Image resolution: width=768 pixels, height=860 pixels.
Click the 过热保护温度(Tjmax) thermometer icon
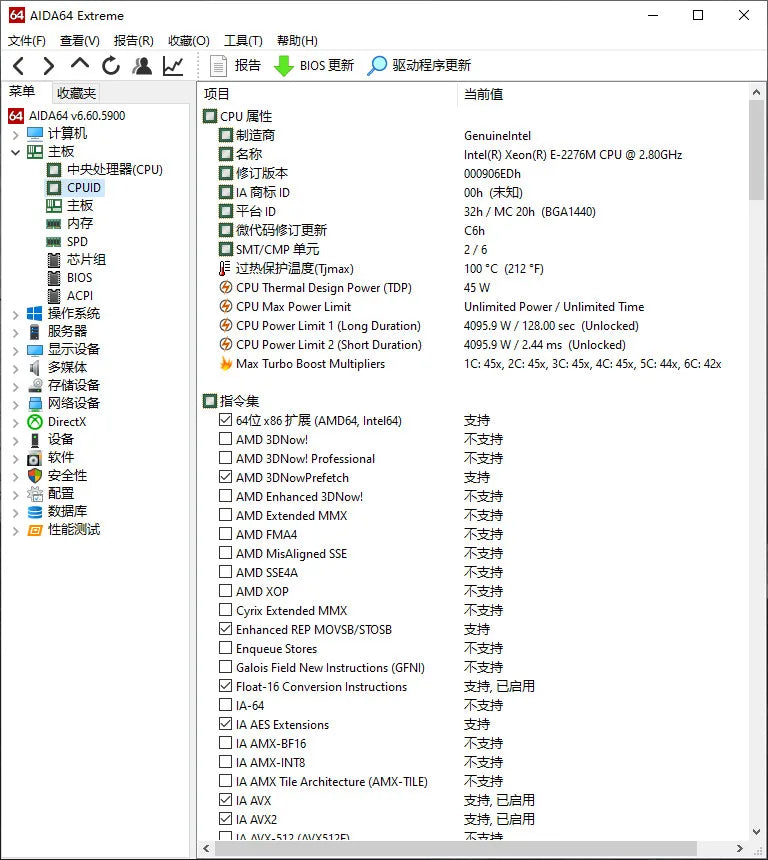225,268
